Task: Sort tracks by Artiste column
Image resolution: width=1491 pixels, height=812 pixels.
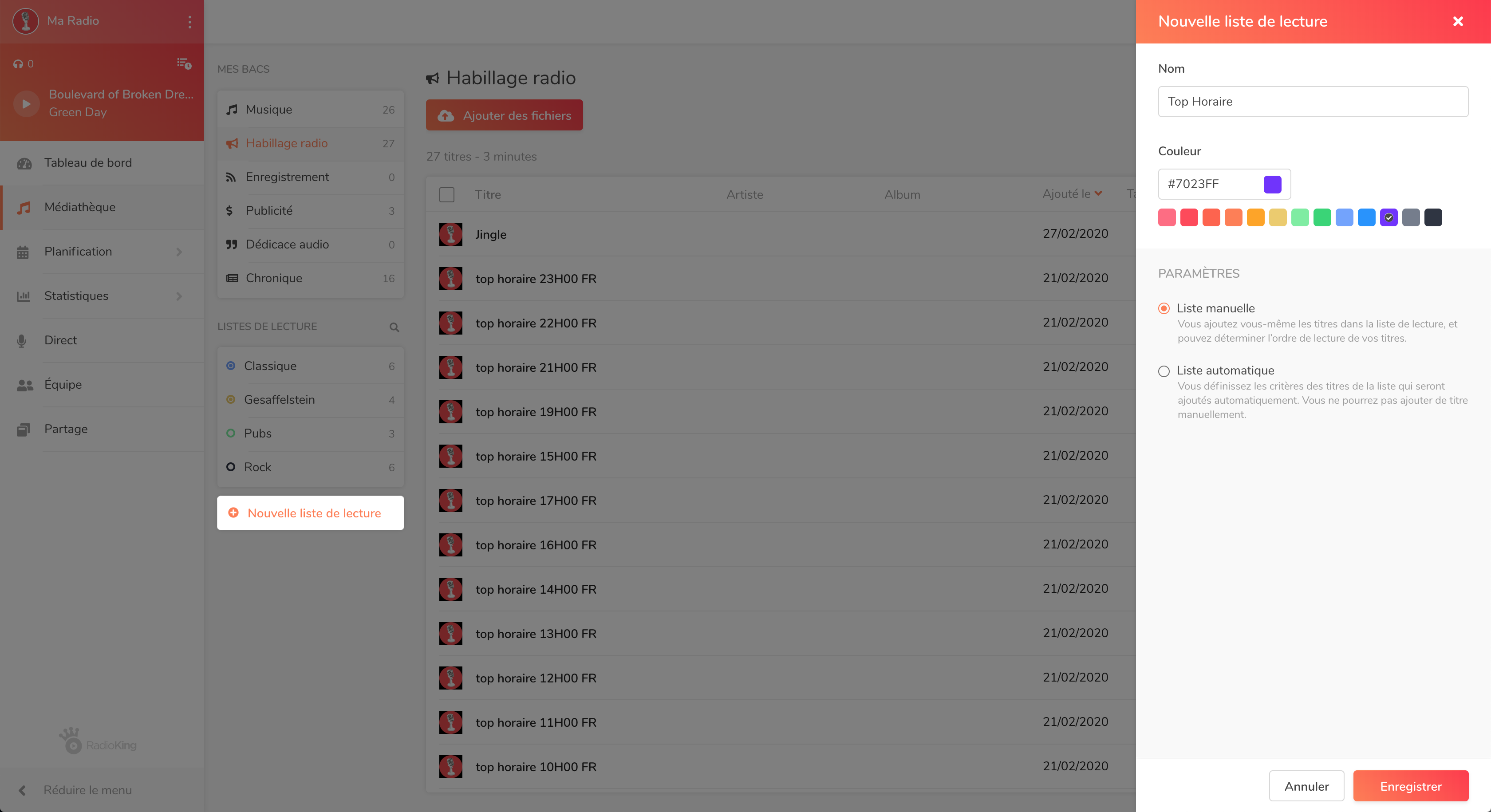Action: click(x=744, y=194)
